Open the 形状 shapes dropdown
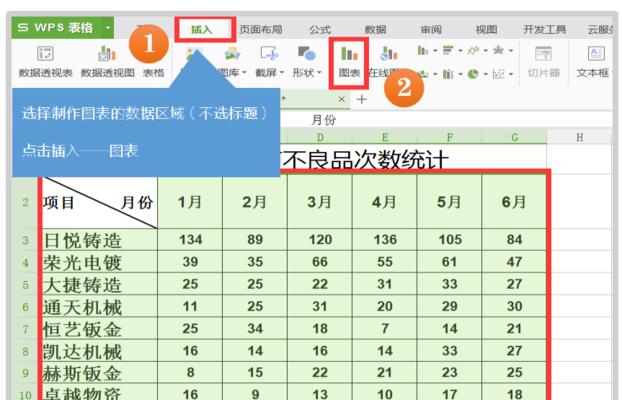 [x=307, y=62]
